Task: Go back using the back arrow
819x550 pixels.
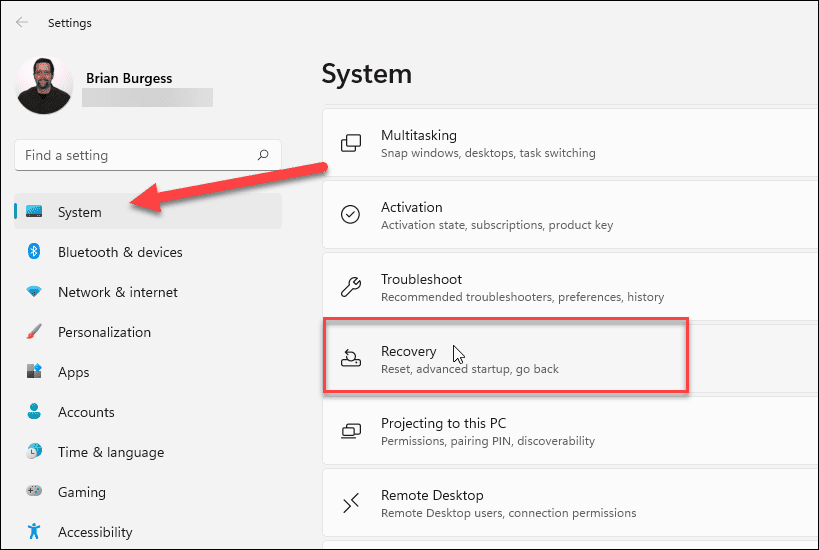Action: click(21, 22)
